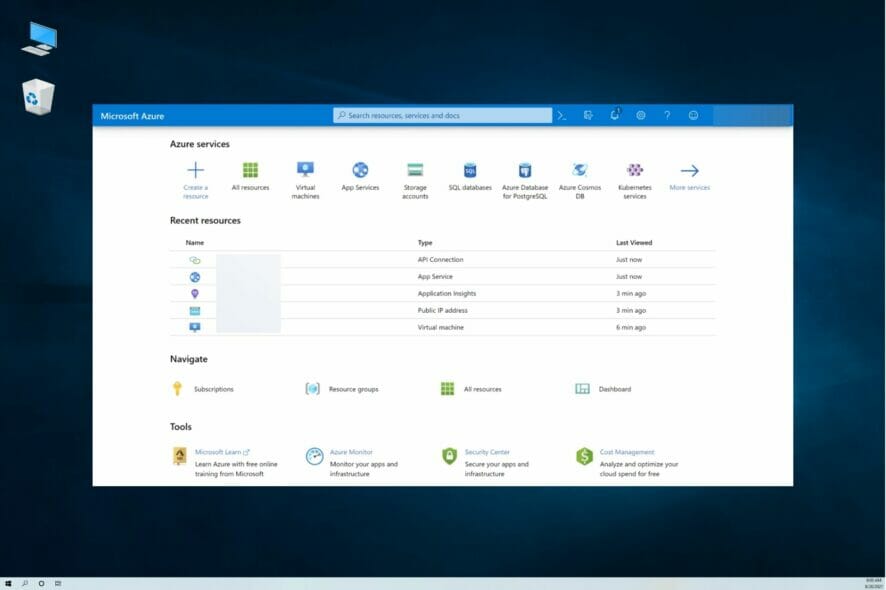Navigate to Subscriptions
This screenshot has width=886, height=590.
coord(214,389)
